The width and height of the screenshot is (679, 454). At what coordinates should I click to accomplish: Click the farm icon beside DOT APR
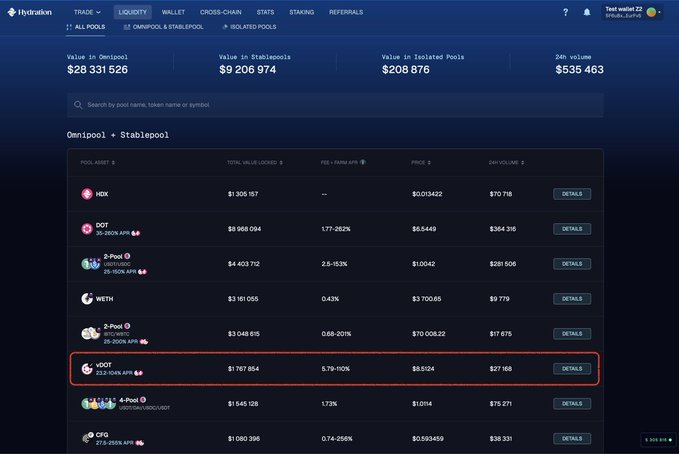pos(136,233)
